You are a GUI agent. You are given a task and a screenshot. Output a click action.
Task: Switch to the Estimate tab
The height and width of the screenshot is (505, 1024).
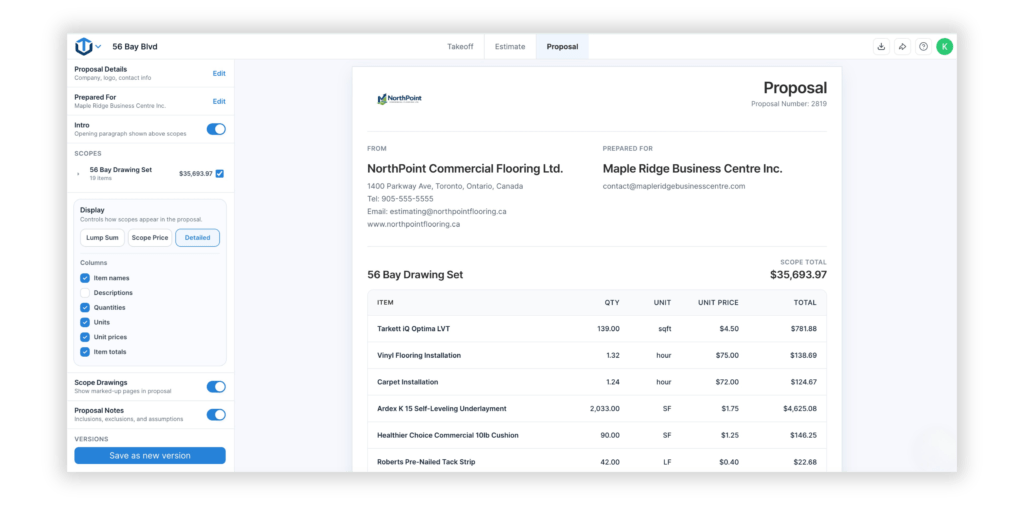[510, 46]
